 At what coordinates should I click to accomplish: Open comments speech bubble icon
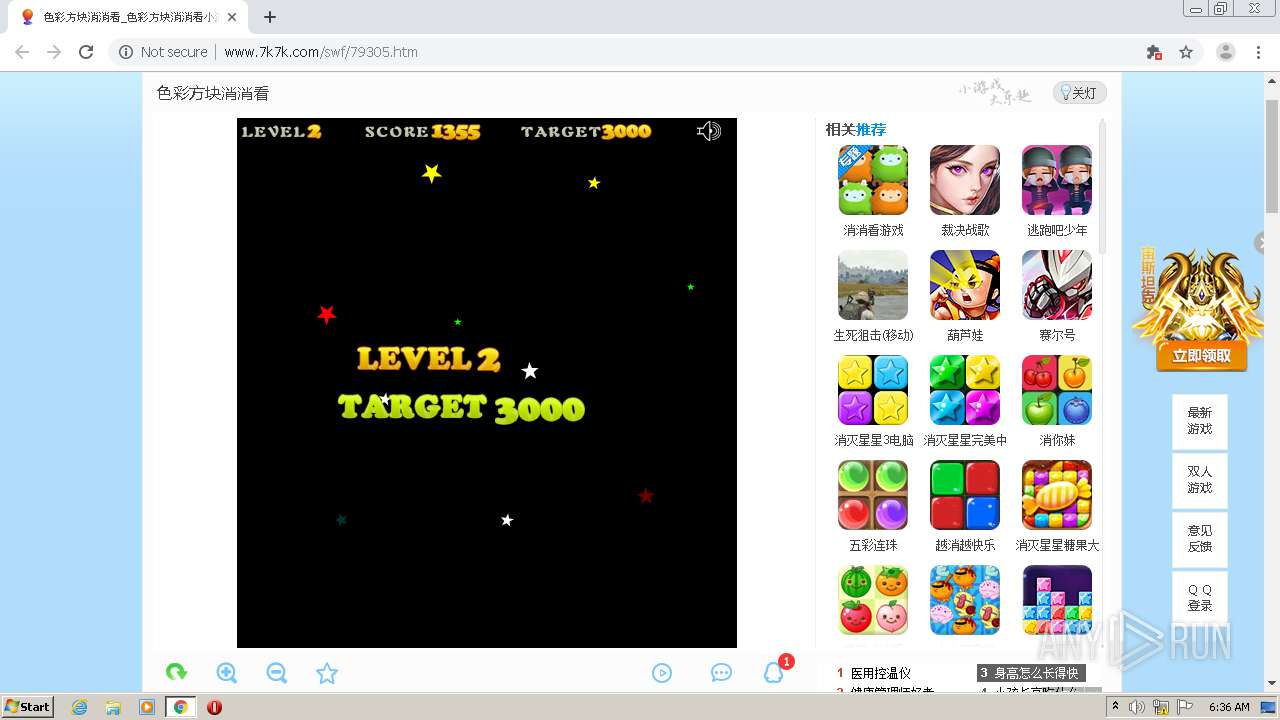(x=721, y=673)
